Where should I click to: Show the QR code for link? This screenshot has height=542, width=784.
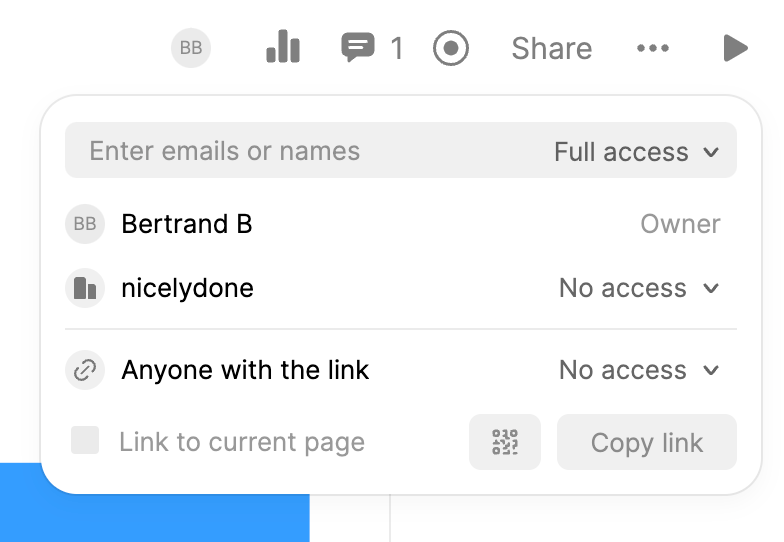505,442
